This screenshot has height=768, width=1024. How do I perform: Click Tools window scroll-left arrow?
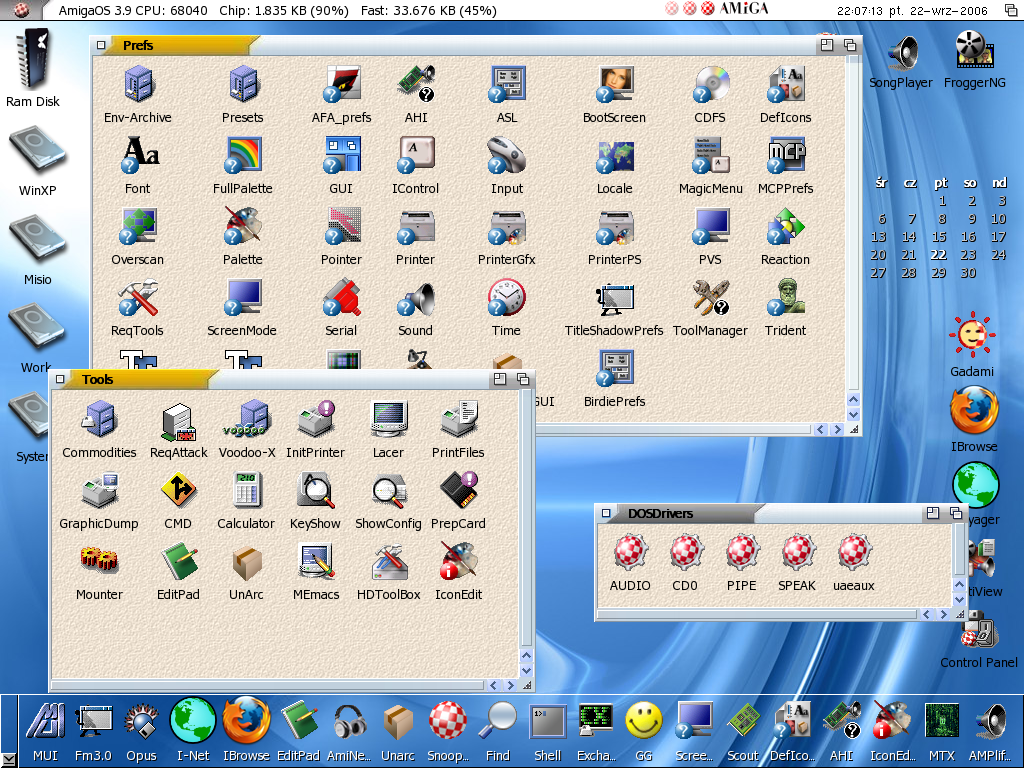tap(494, 685)
